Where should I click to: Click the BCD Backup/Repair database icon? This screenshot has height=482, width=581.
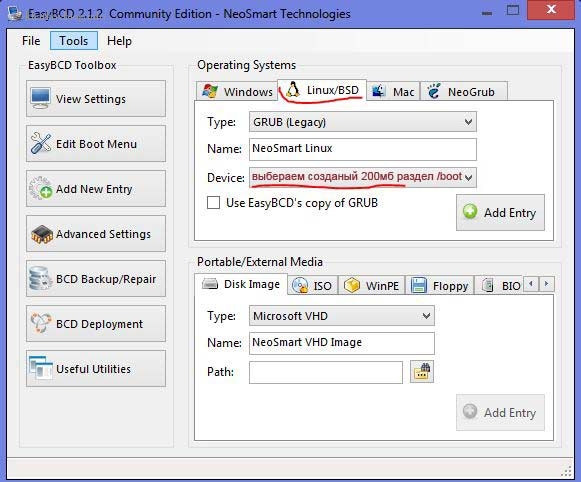coord(40,278)
